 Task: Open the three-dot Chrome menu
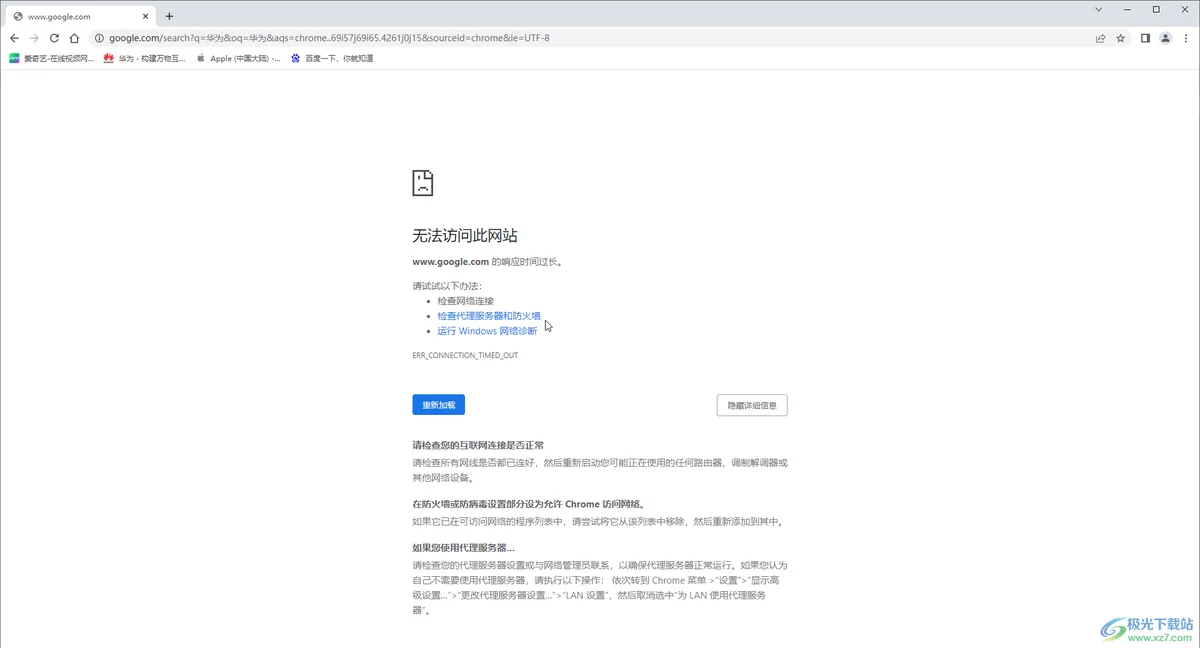point(1188,38)
